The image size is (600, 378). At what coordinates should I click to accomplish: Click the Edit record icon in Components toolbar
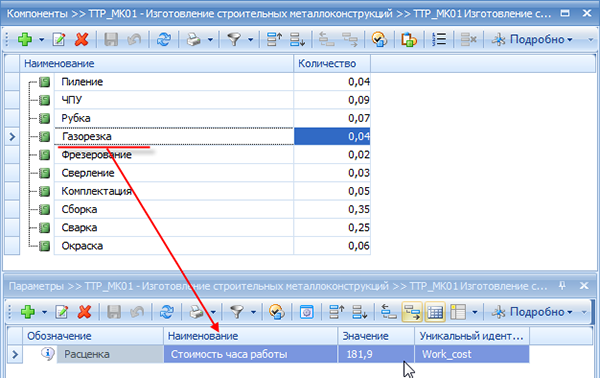coord(59,39)
